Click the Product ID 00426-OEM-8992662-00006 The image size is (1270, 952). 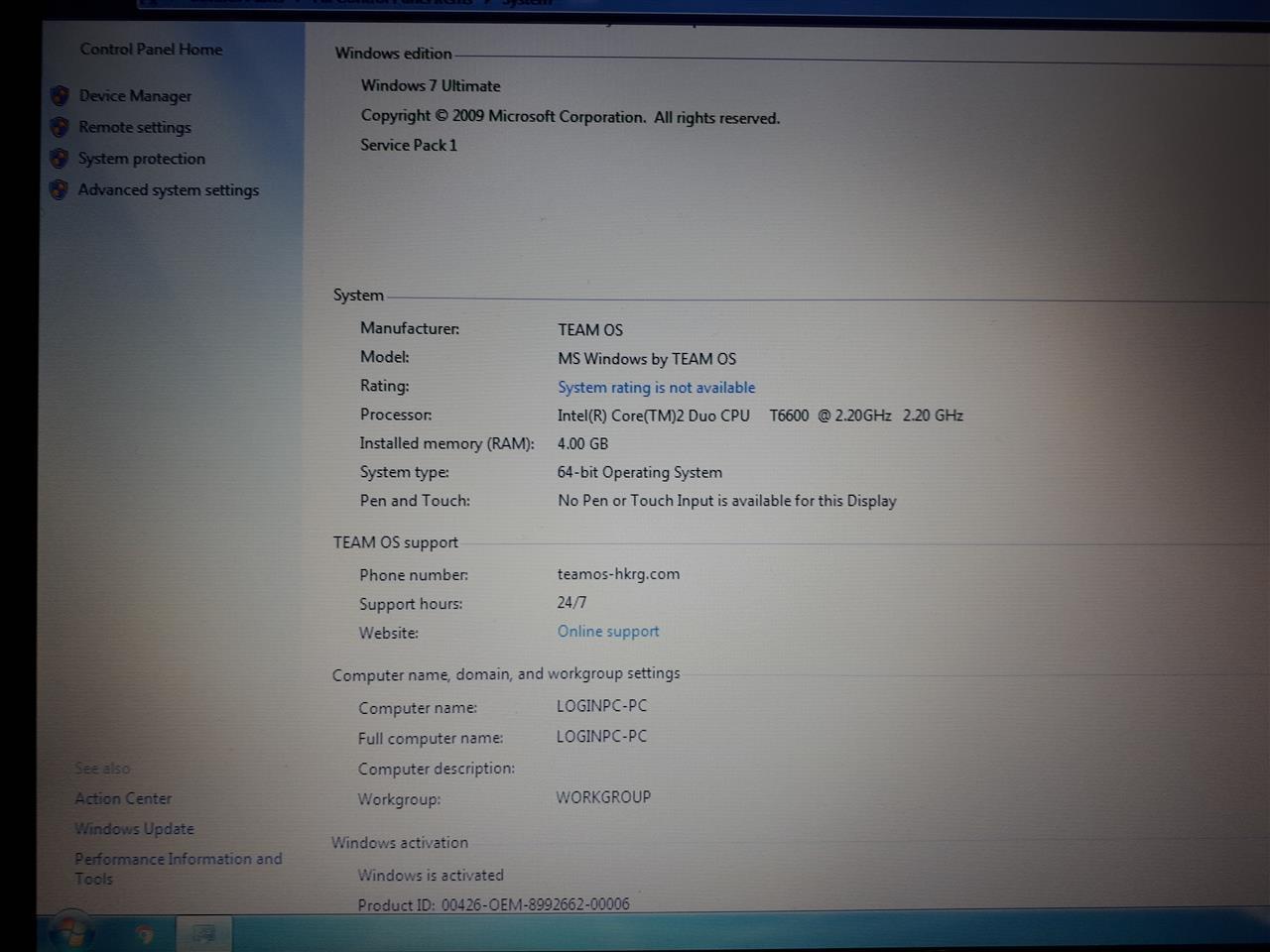(x=493, y=904)
